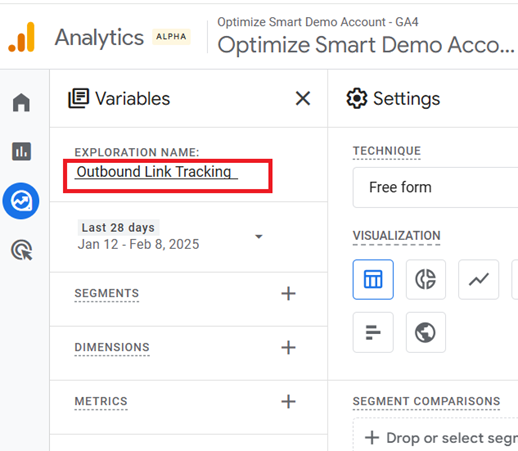
Task: Add a new dimension with plus icon
Action: [288, 348]
